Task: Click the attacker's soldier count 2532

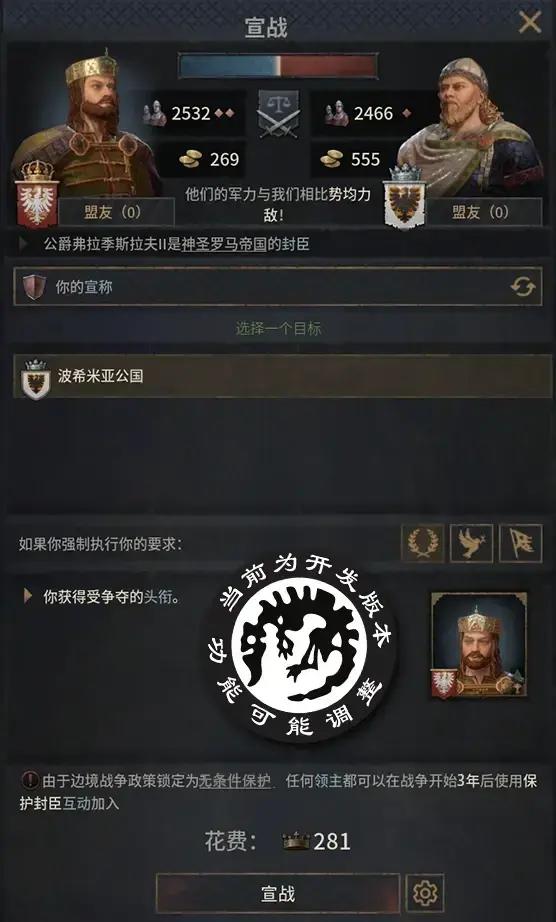Action: point(193,113)
